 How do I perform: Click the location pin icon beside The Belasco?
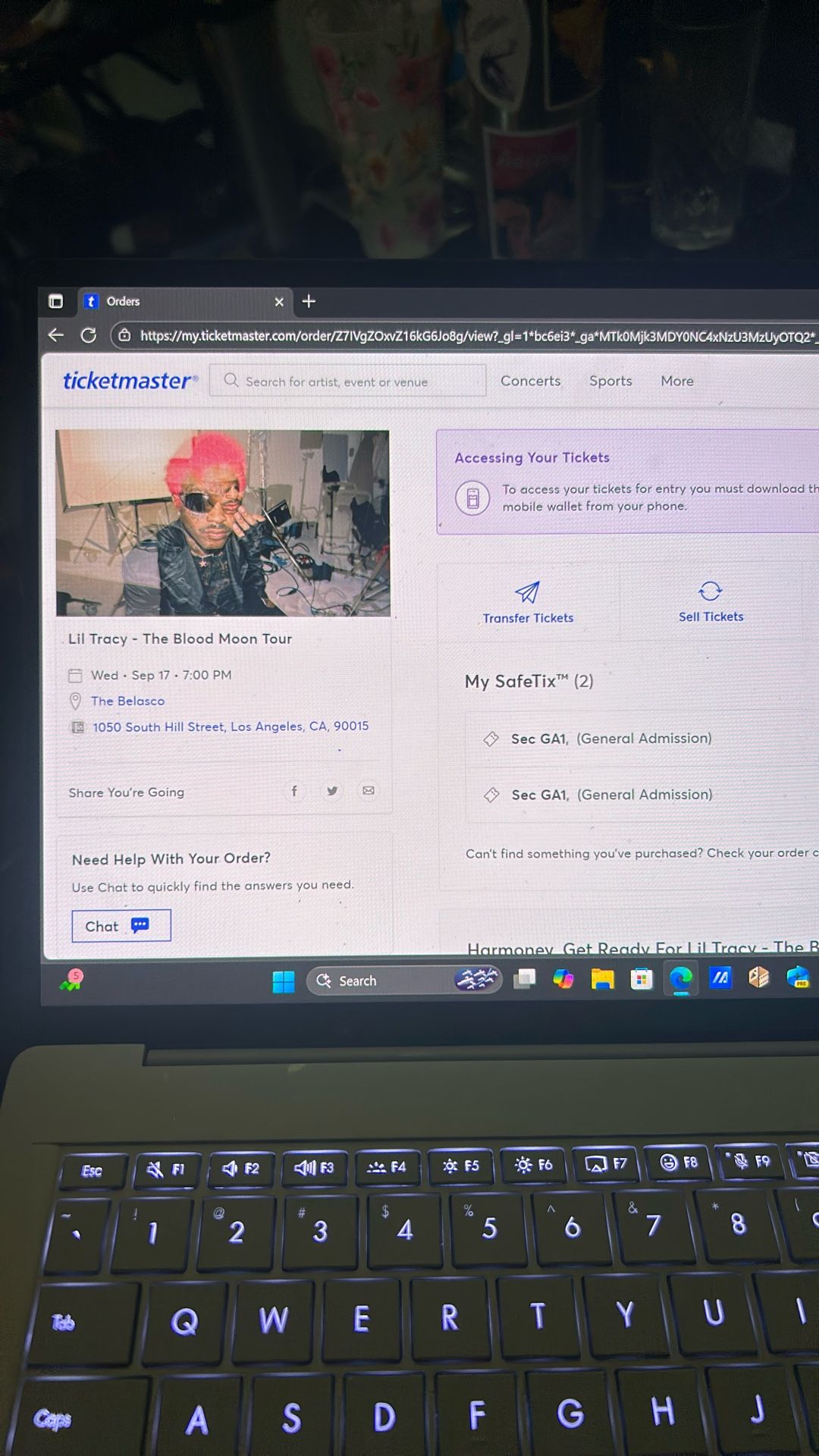point(75,701)
